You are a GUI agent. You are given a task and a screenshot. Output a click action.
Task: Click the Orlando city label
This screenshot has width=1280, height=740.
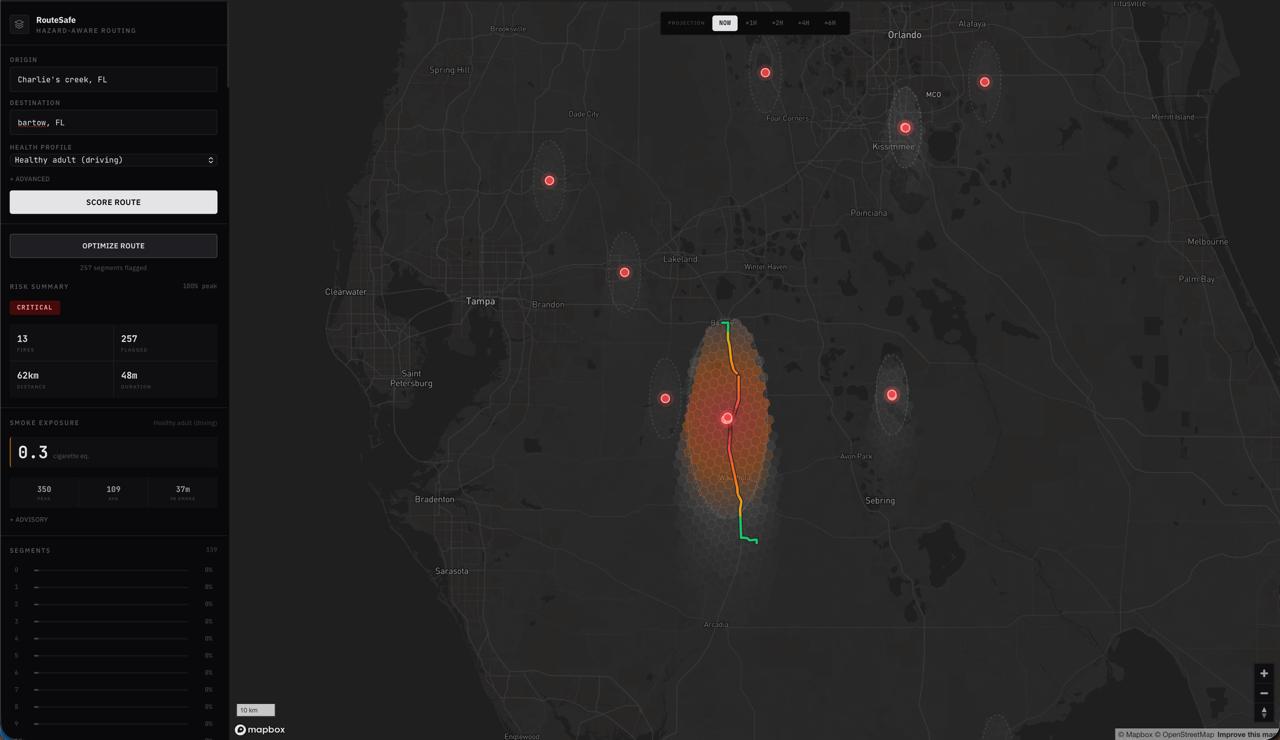905,35
